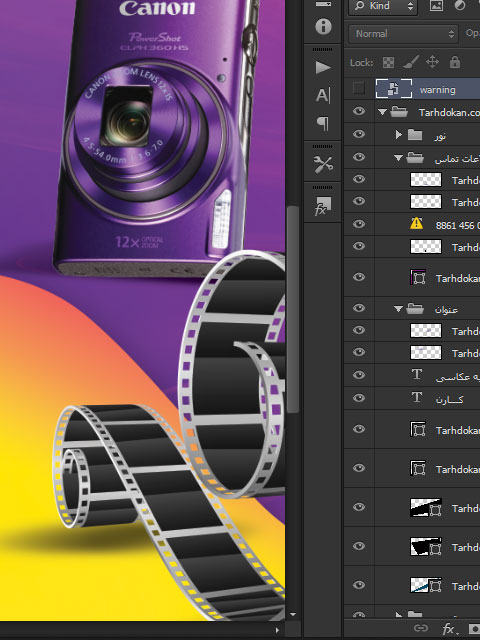Expand the نور layer group
Image resolution: width=480 pixels, height=640 pixels.
[399, 134]
